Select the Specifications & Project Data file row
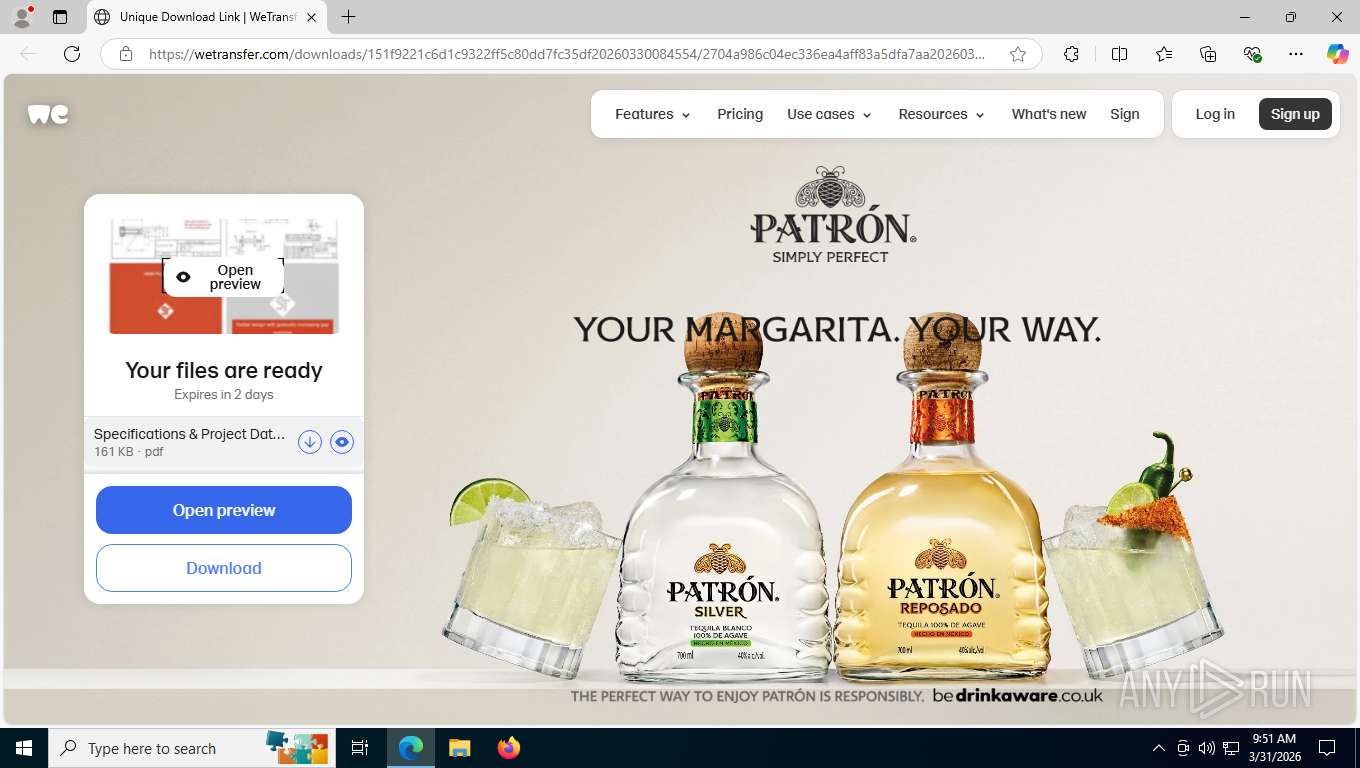Screen dimensions: 1360x768 pyautogui.click(x=224, y=442)
